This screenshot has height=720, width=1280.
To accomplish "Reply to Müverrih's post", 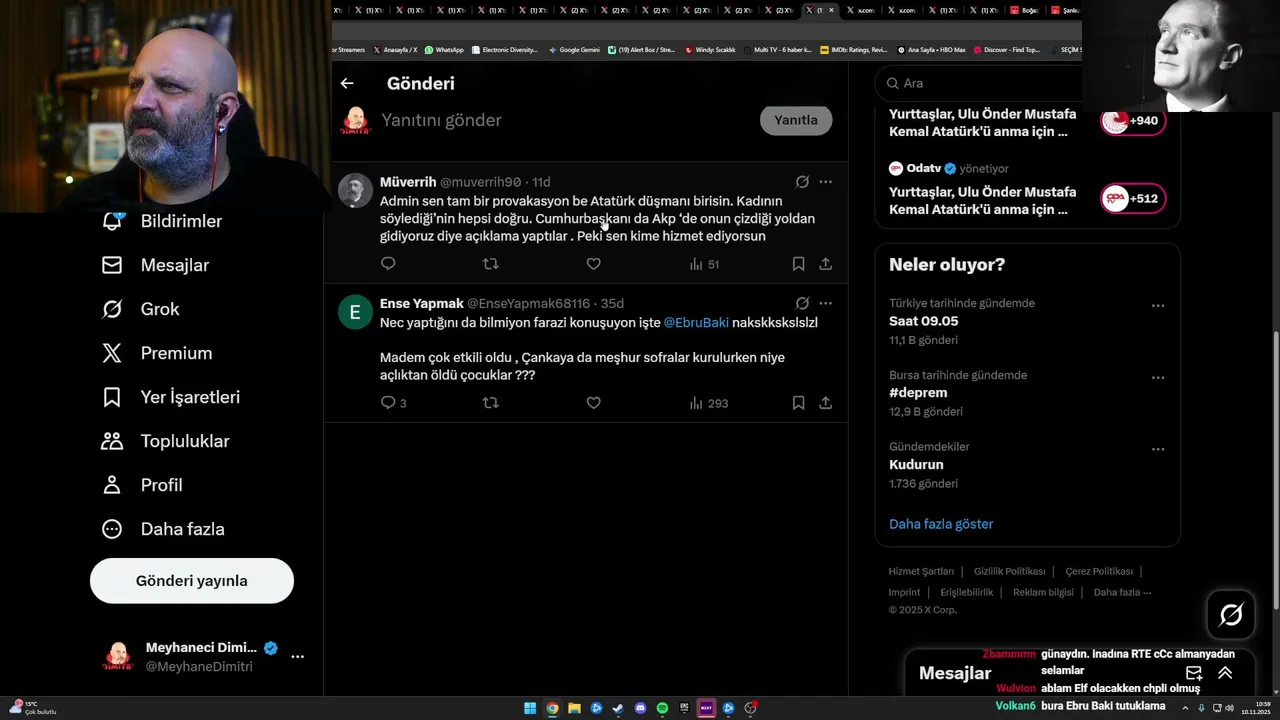I will tap(388, 264).
